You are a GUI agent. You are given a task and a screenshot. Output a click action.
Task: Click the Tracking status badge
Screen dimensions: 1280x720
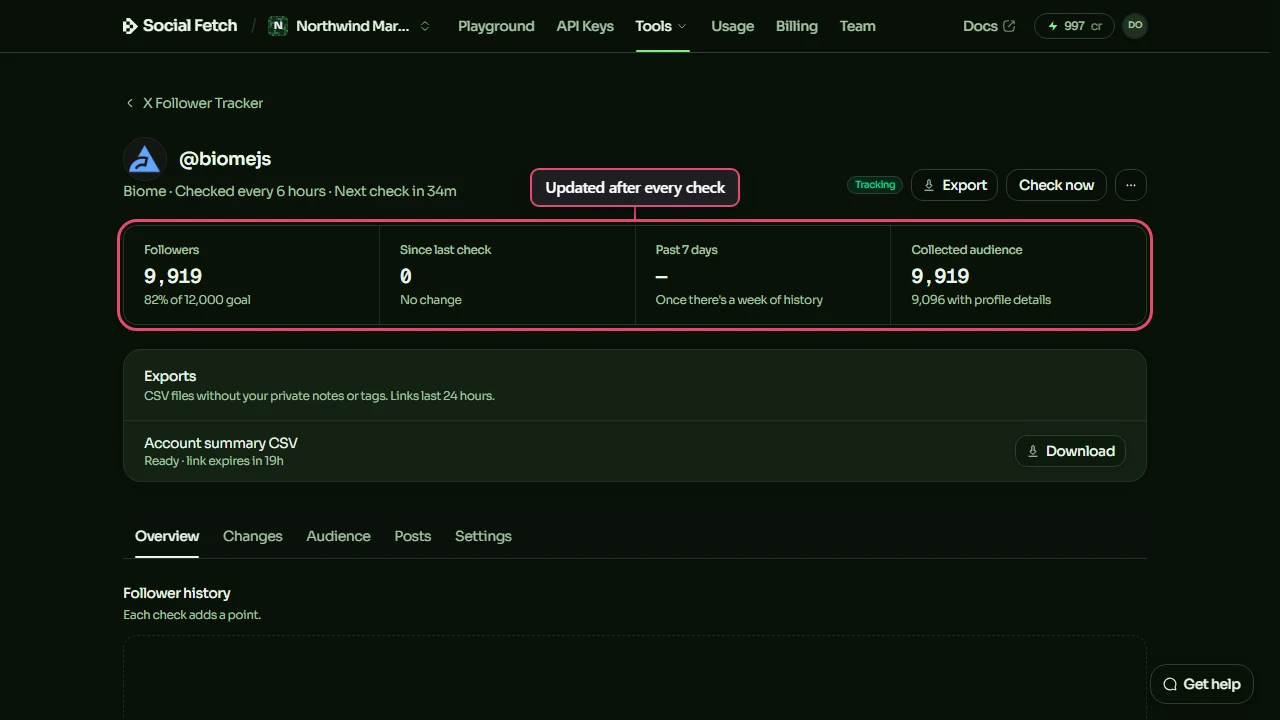(875, 185)
